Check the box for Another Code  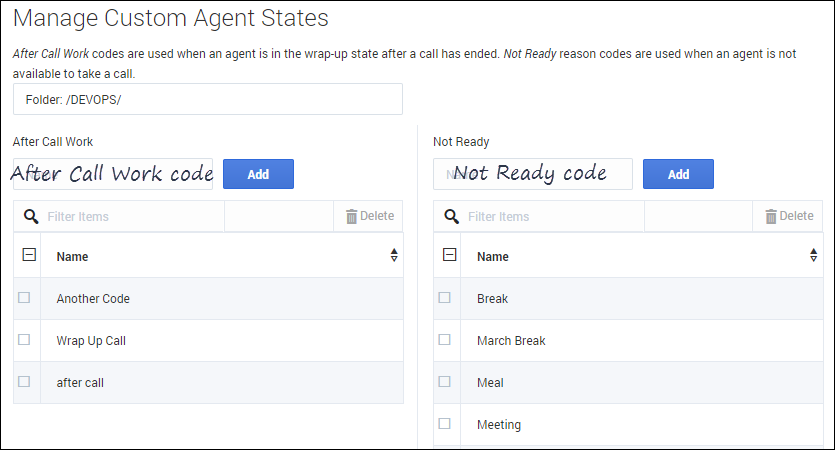[24, 298]
